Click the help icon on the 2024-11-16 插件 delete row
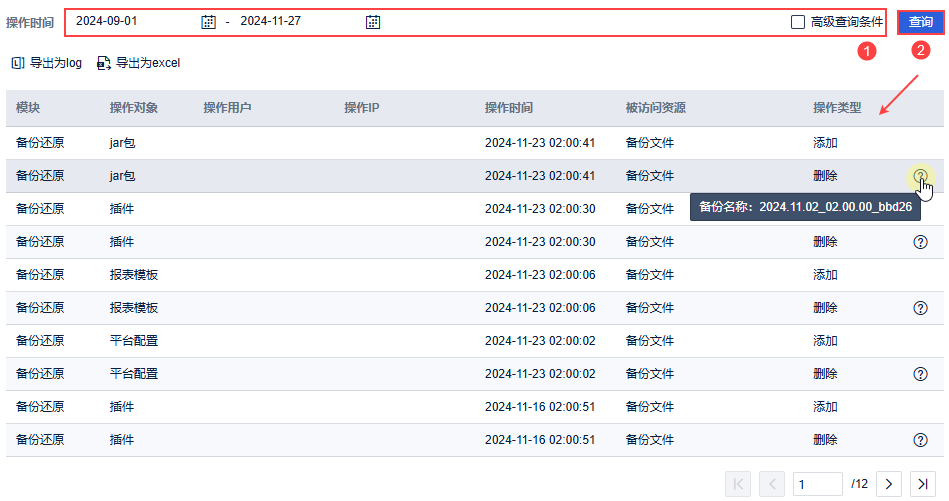This screenshot has width=949, height=501. point(920,440)
